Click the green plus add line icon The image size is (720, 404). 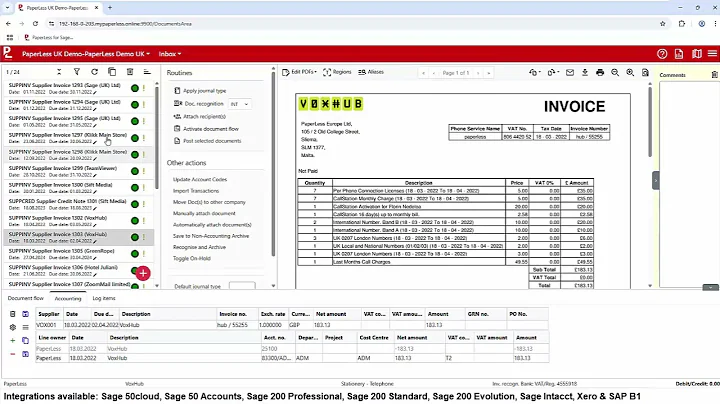[x=12, y=341]
